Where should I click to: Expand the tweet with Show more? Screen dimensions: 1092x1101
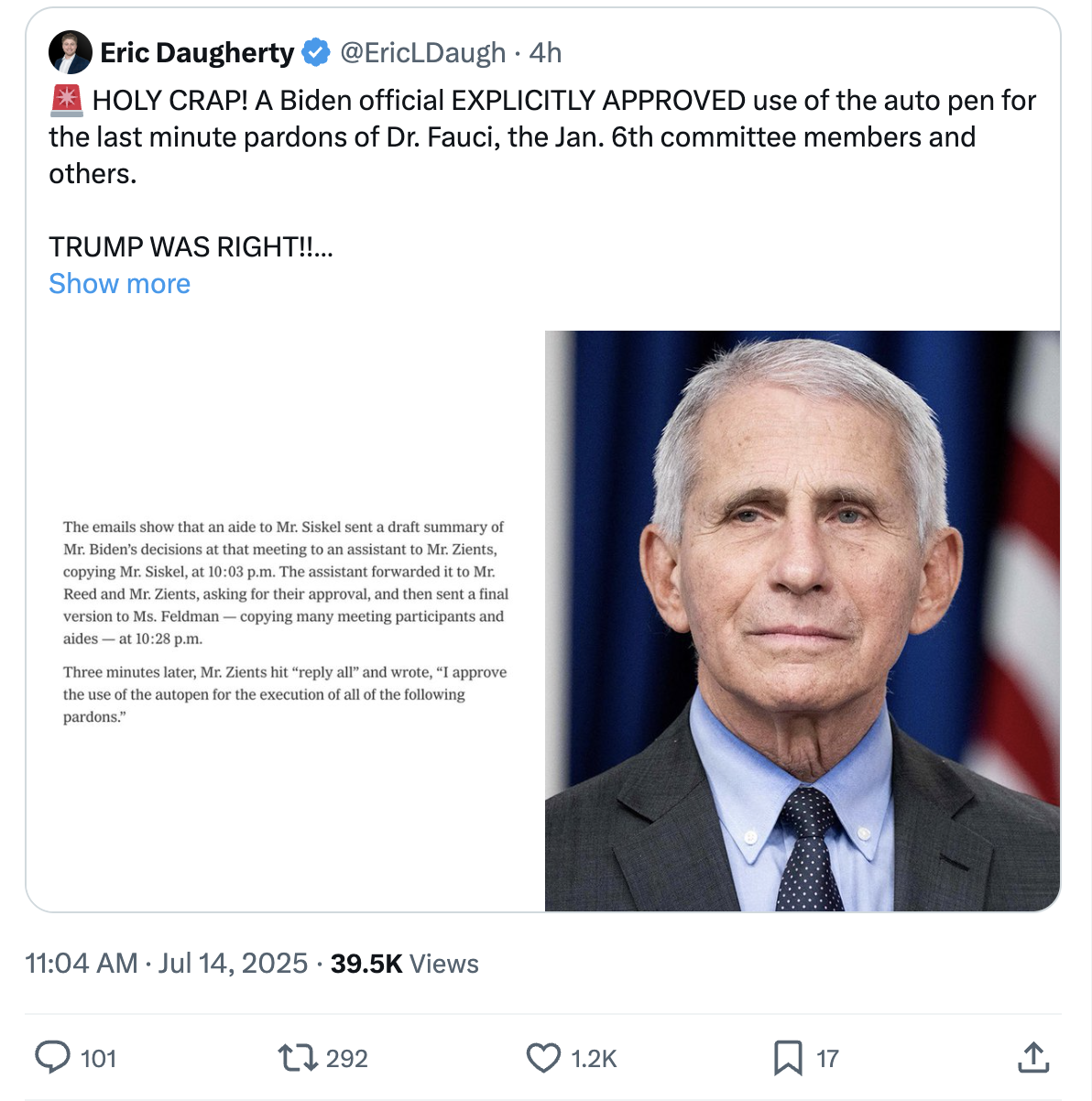point(119,284)
